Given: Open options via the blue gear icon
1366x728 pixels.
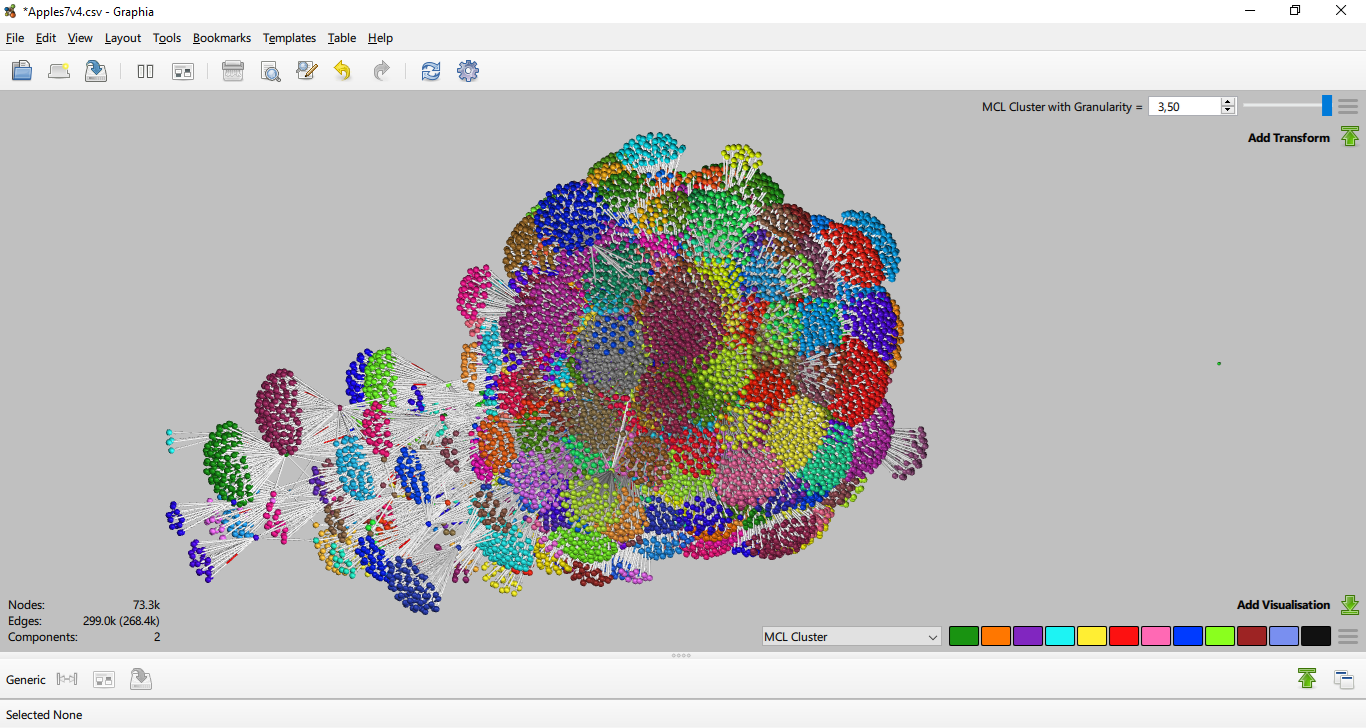Looking at the screenshot, I should (468, 71).
